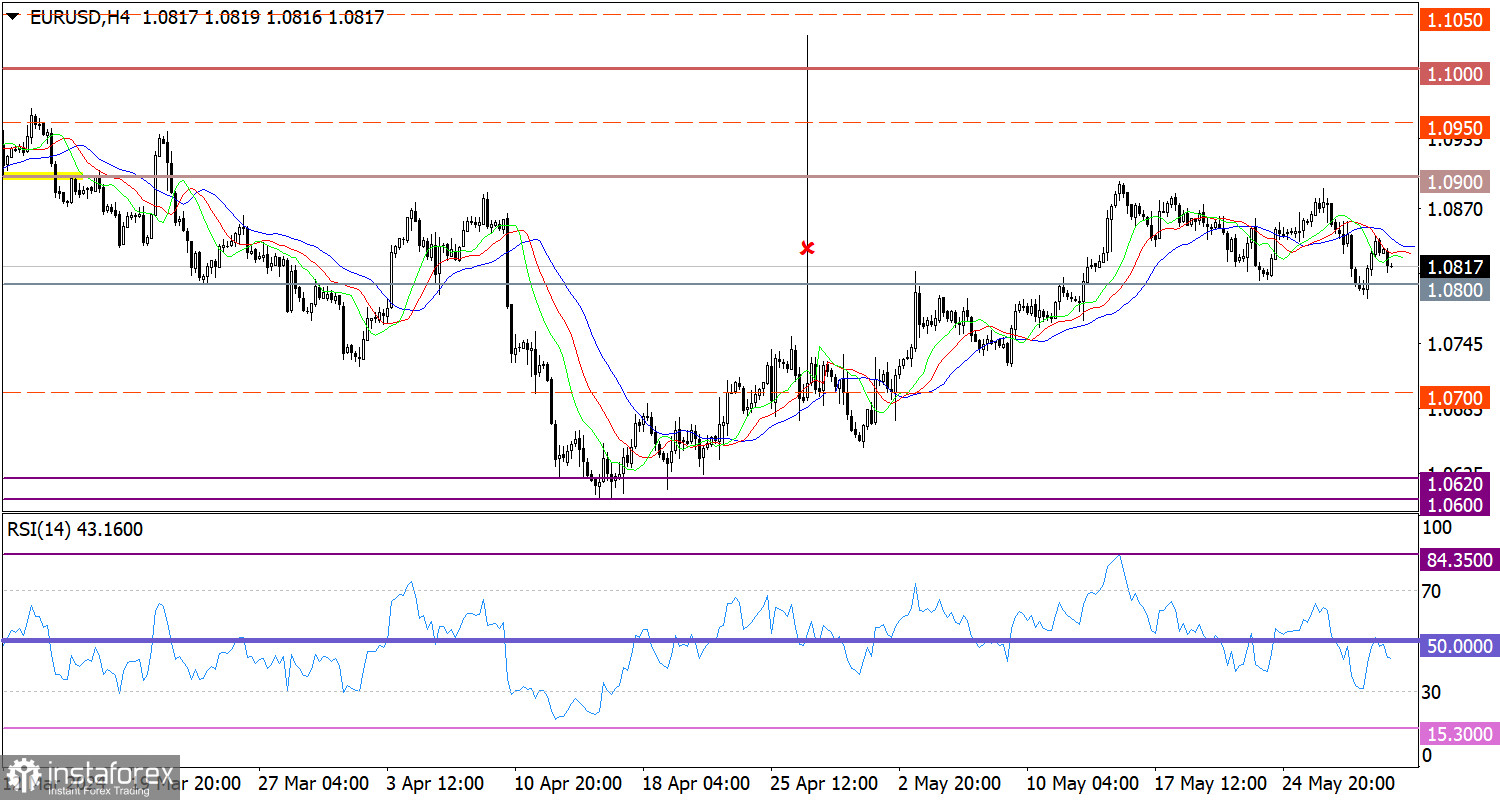Click the 1.0800 gray price level label
Screen dimensions: 1500x800
1455,289
